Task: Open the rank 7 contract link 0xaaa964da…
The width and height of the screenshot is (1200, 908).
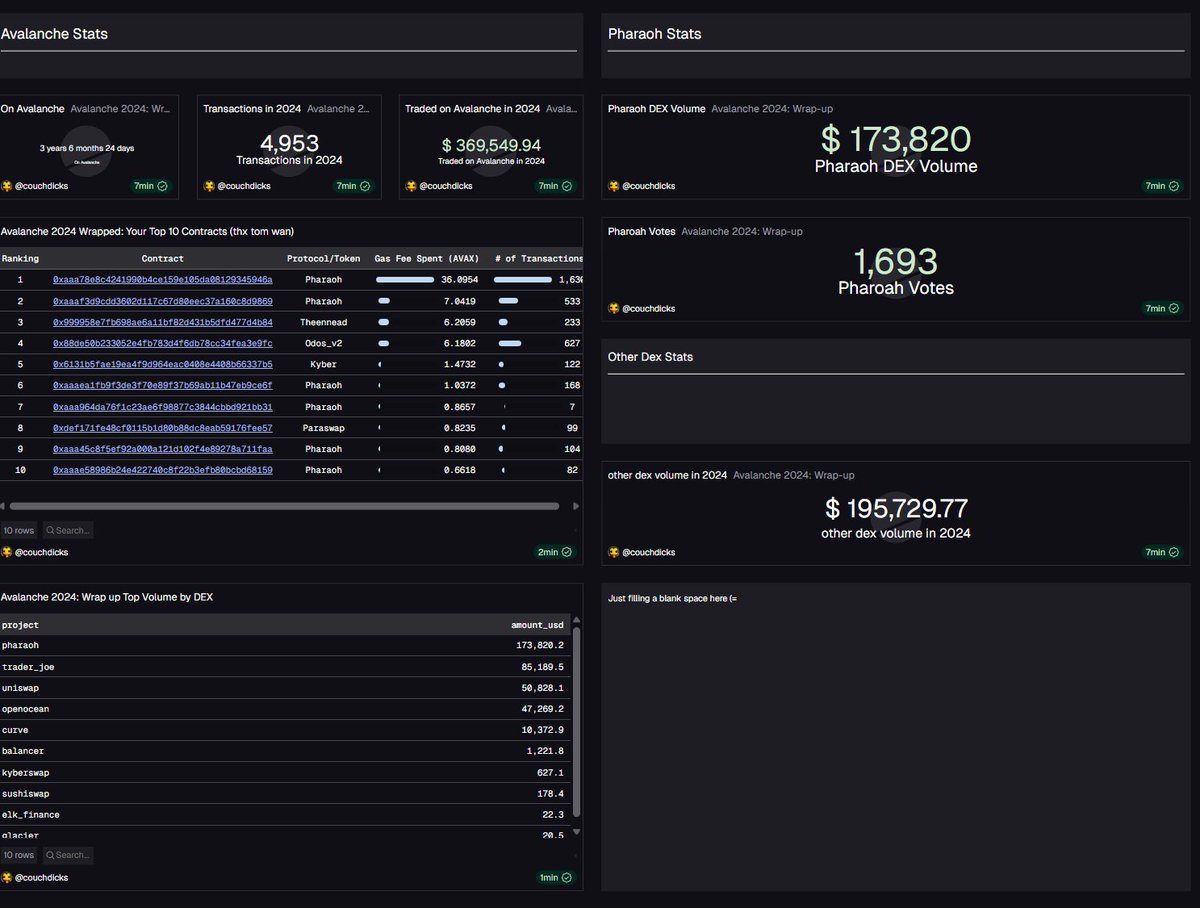Action: click(162, 407)
